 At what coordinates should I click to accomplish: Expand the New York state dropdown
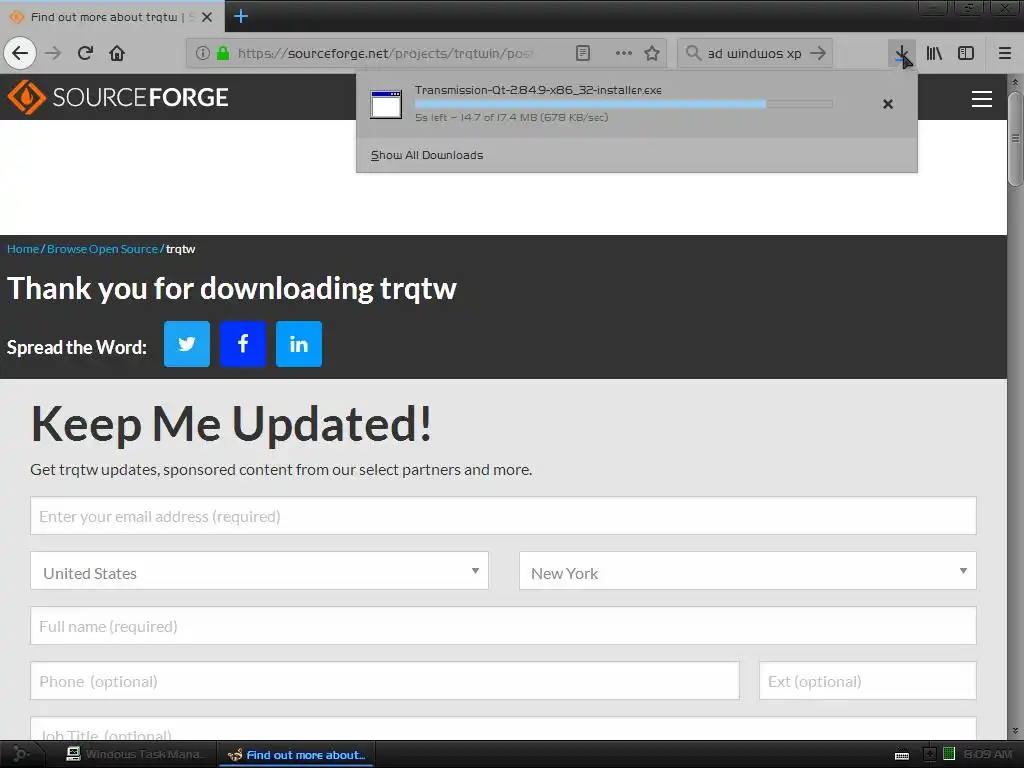[748, 571]
